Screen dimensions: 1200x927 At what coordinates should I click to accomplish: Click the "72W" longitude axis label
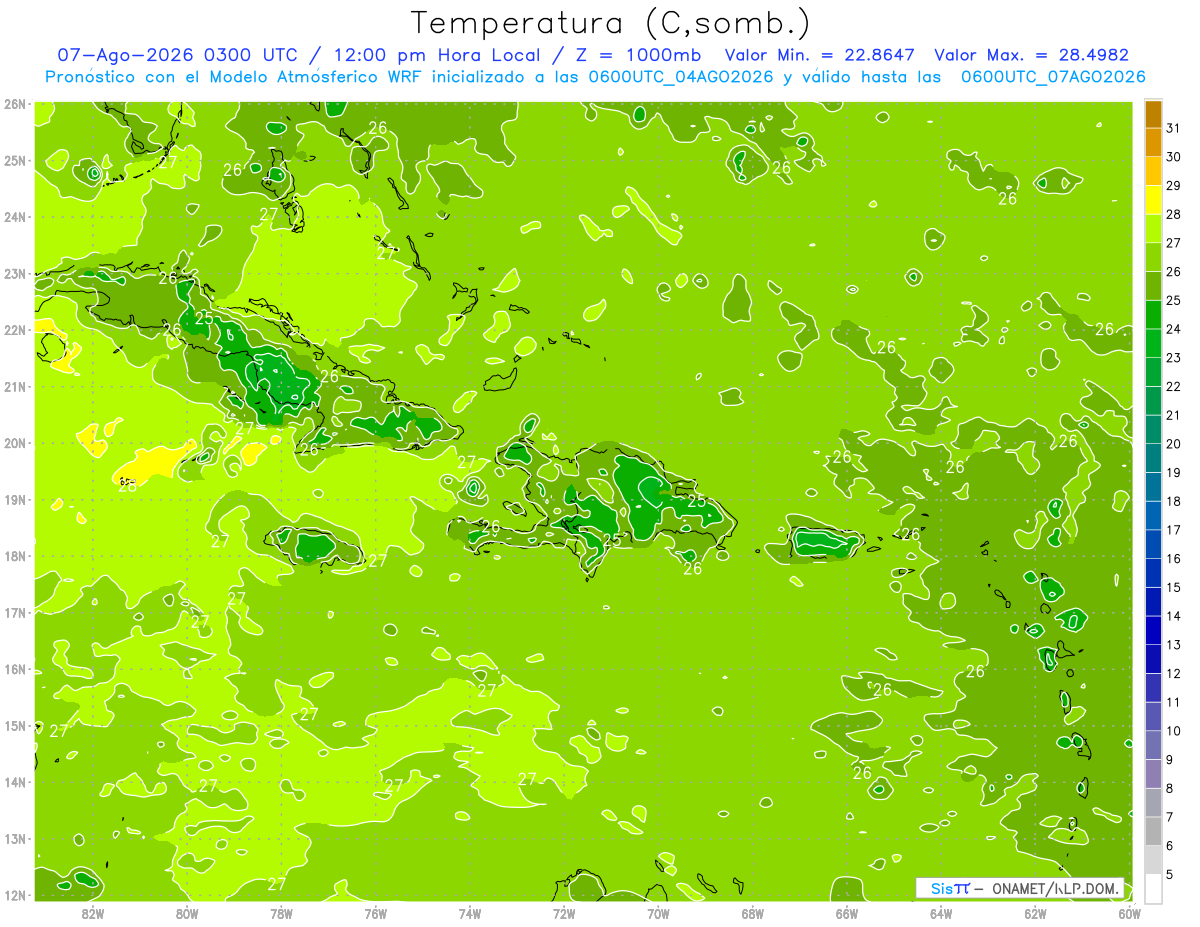(x=564, y=913)
